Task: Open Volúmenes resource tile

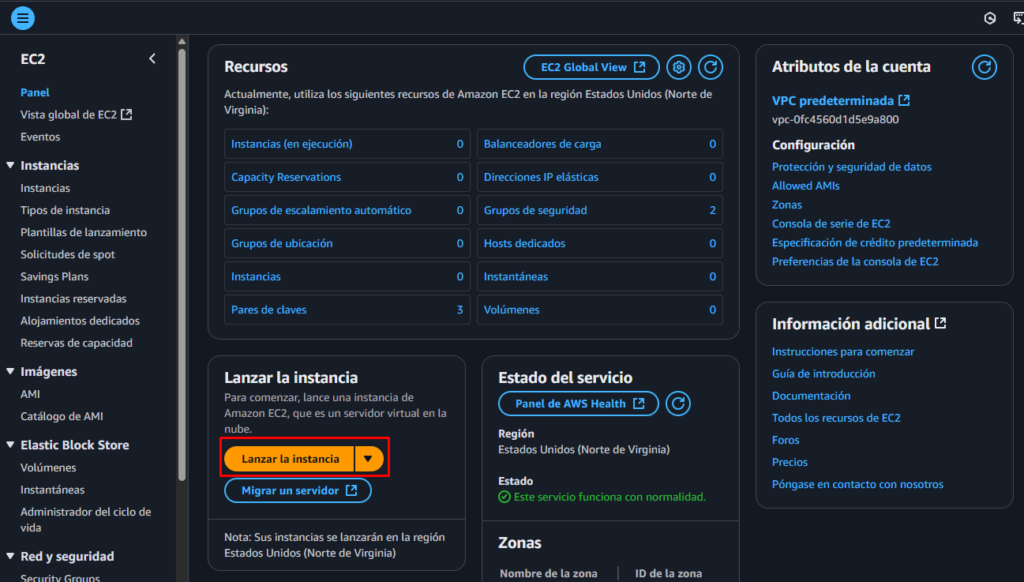Action: [600, 310]
